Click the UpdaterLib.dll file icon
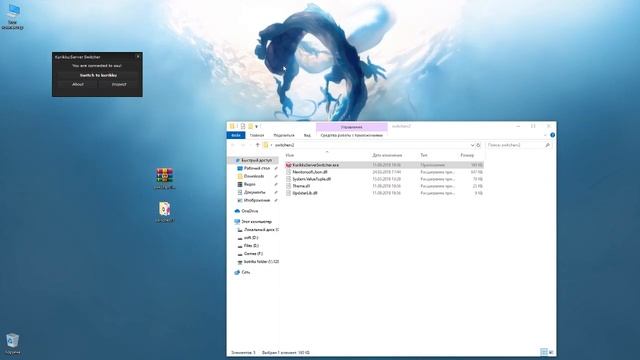This screenshot has width=640, height=360. [x=288, y=193]
